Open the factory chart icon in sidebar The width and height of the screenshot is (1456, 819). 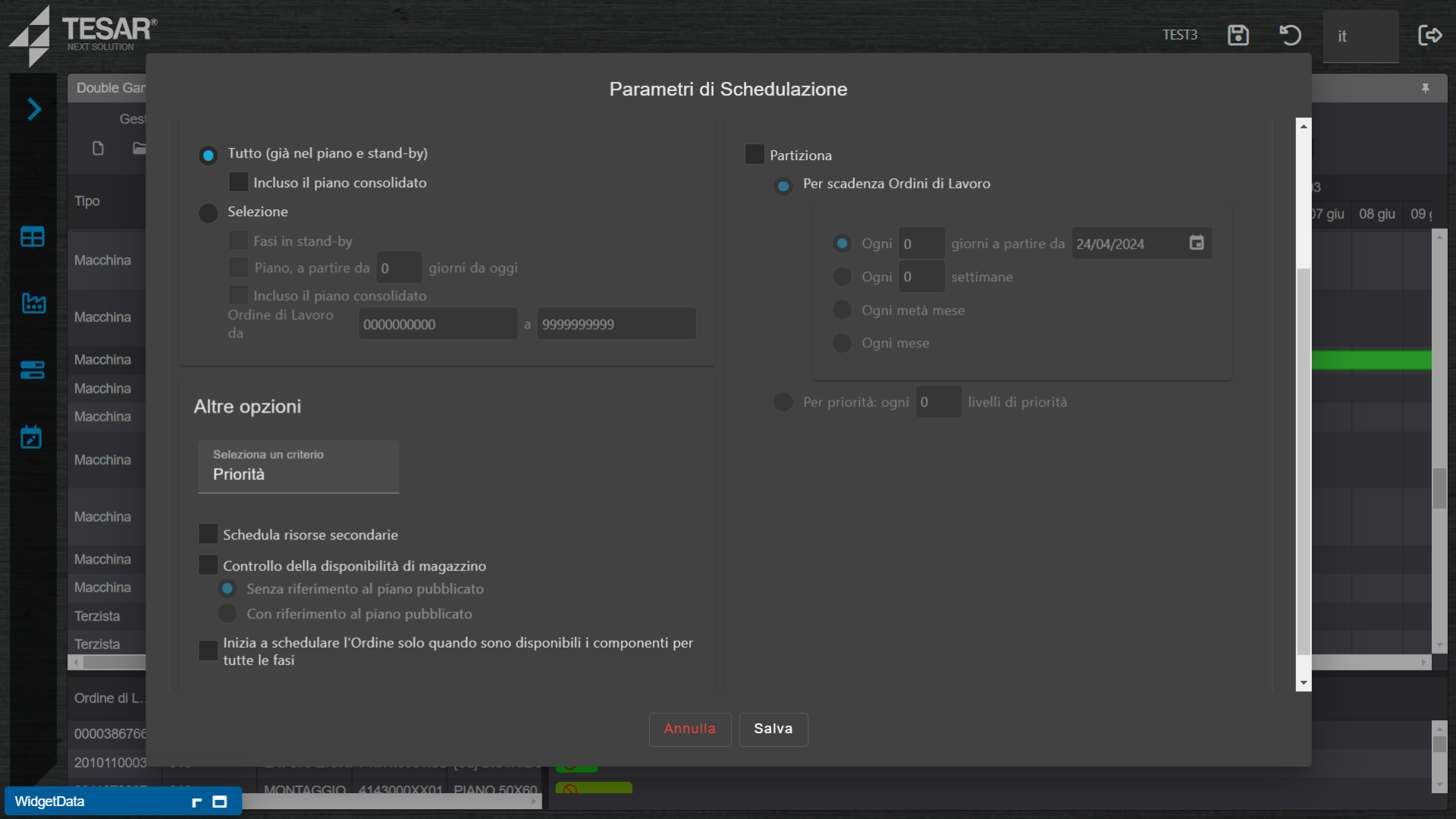[x=33, y=303]
